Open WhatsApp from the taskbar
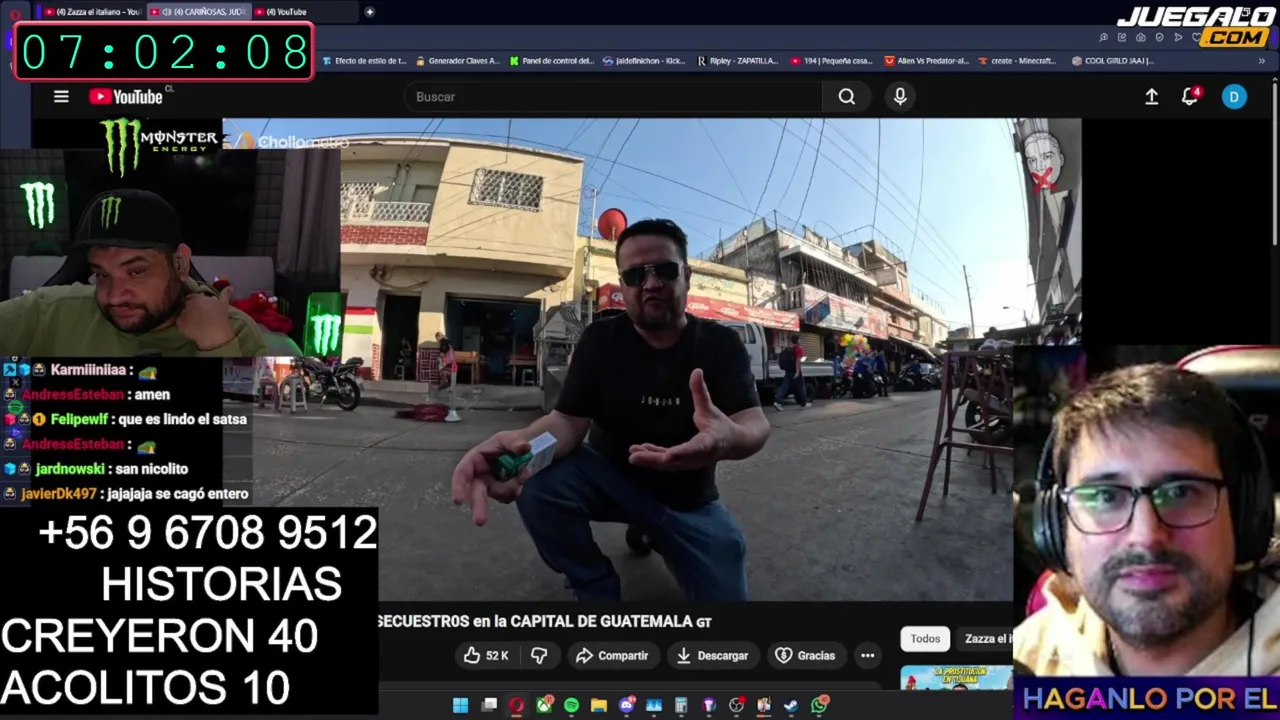The width and height of the screenshot is (1280, 720). (x=819, y=706)
